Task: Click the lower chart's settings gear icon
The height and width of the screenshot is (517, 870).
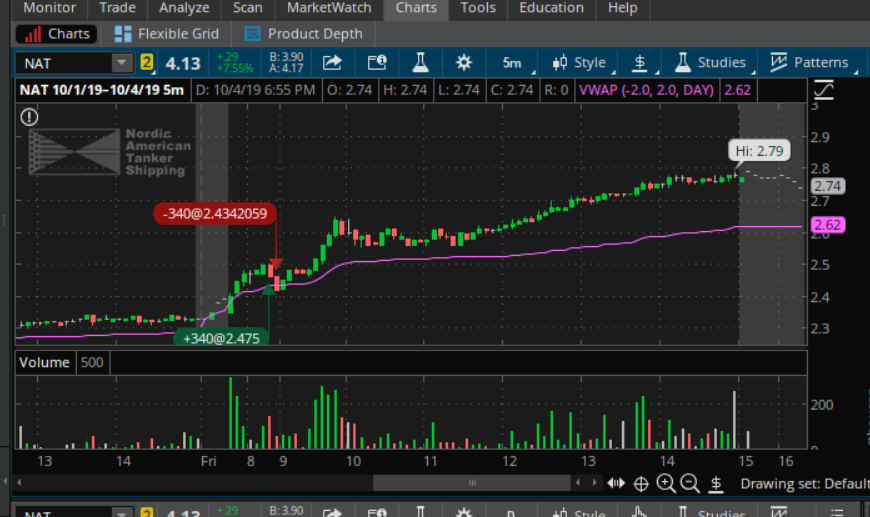Action: [x=464, y=513]
